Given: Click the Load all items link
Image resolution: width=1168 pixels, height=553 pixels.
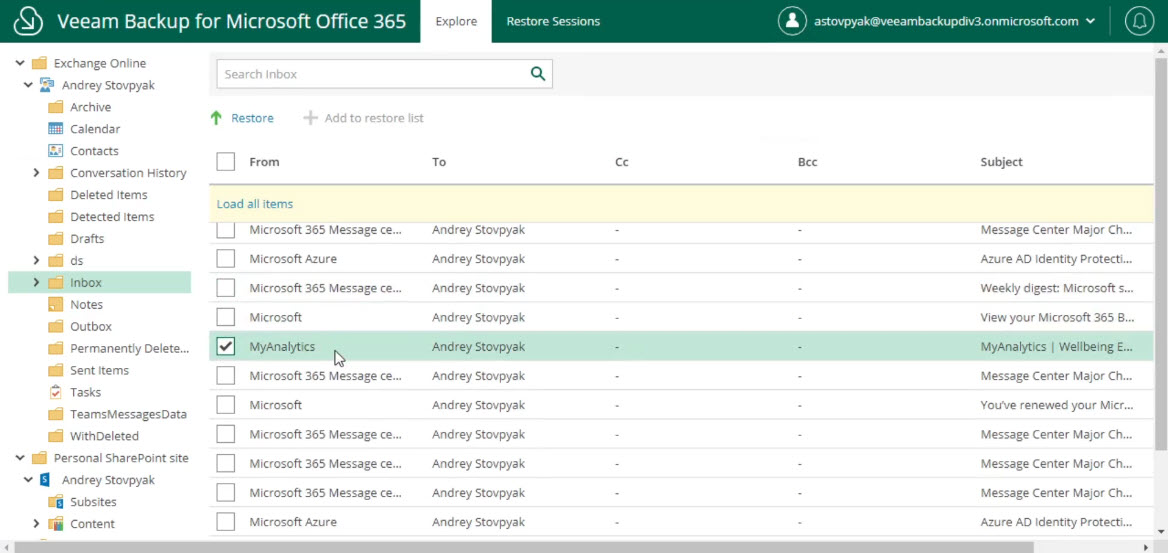Looking at the screenshot, I should pyautogui.click(x=255, y=203).
